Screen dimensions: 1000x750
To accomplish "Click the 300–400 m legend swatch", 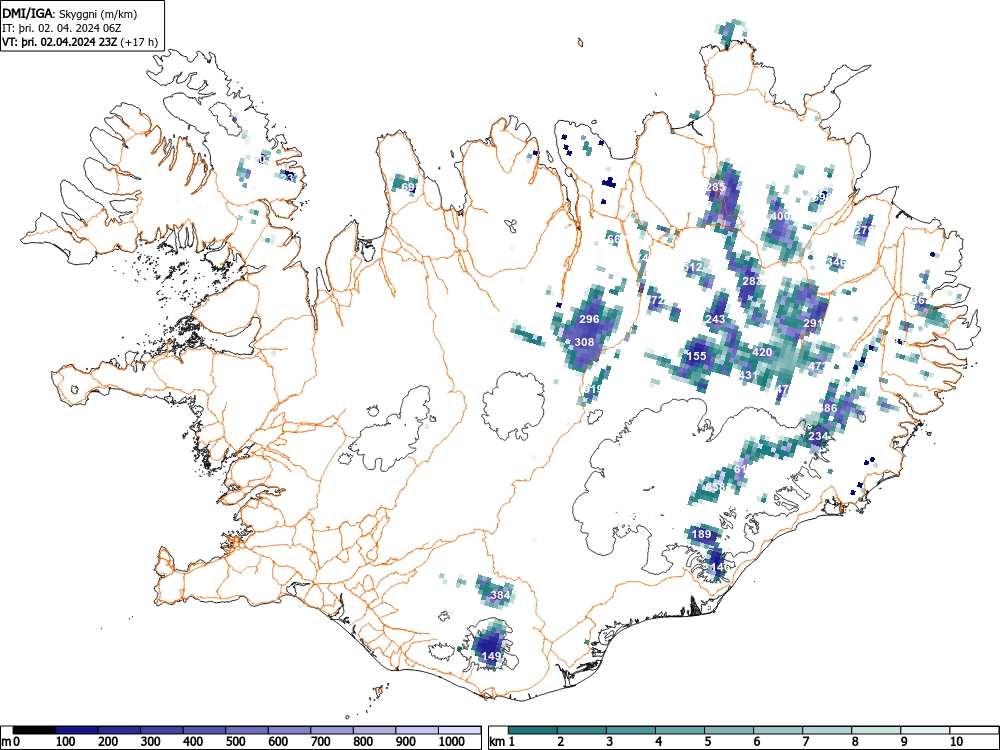I will point(162,730).
